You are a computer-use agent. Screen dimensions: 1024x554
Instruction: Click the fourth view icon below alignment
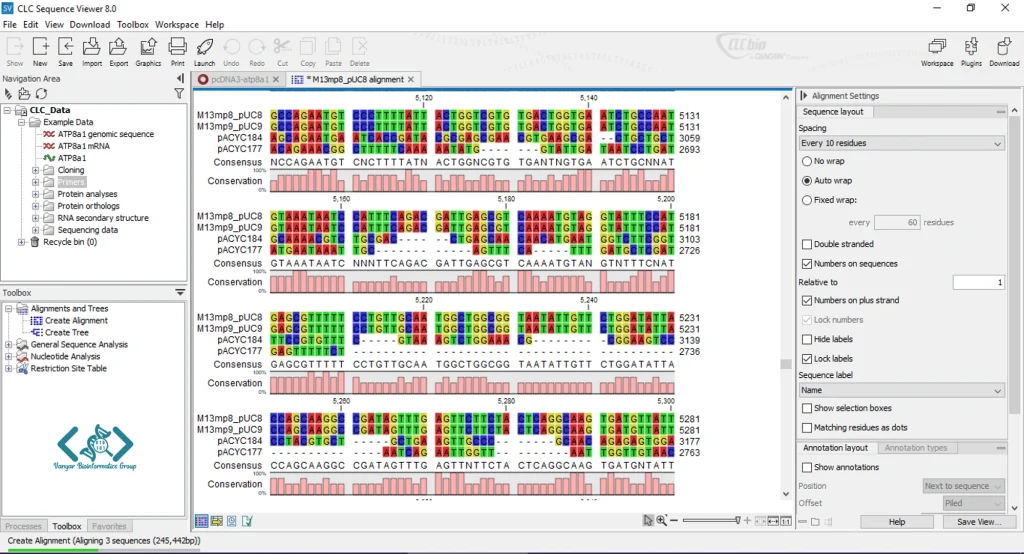pyautogui.click(x=247, y=521)
